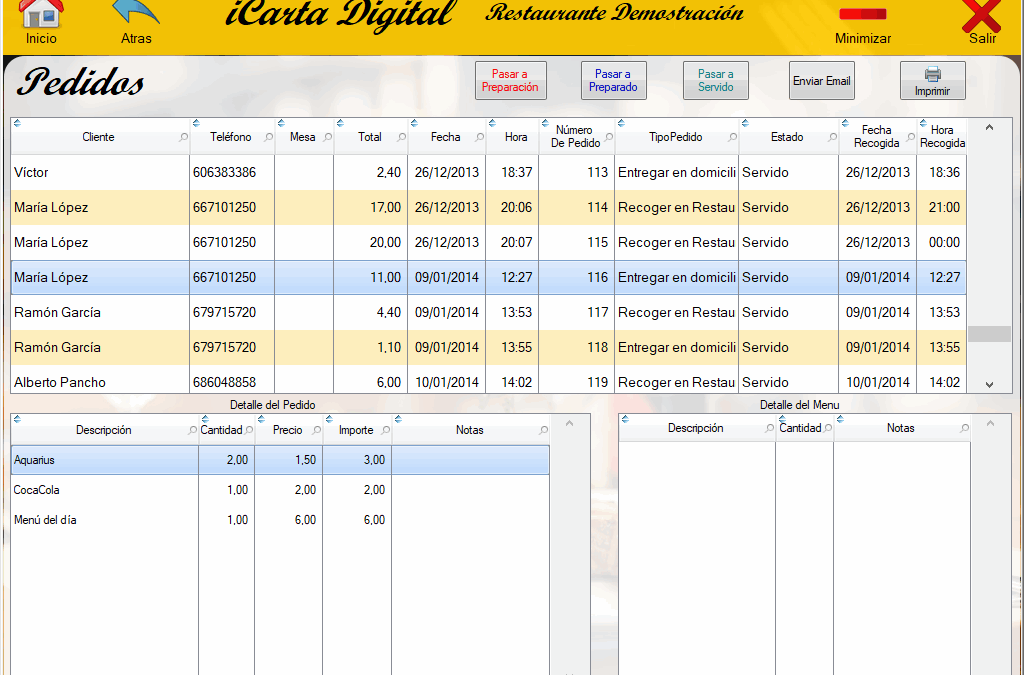Print orders with the Imprimir button

click(933, 81)
